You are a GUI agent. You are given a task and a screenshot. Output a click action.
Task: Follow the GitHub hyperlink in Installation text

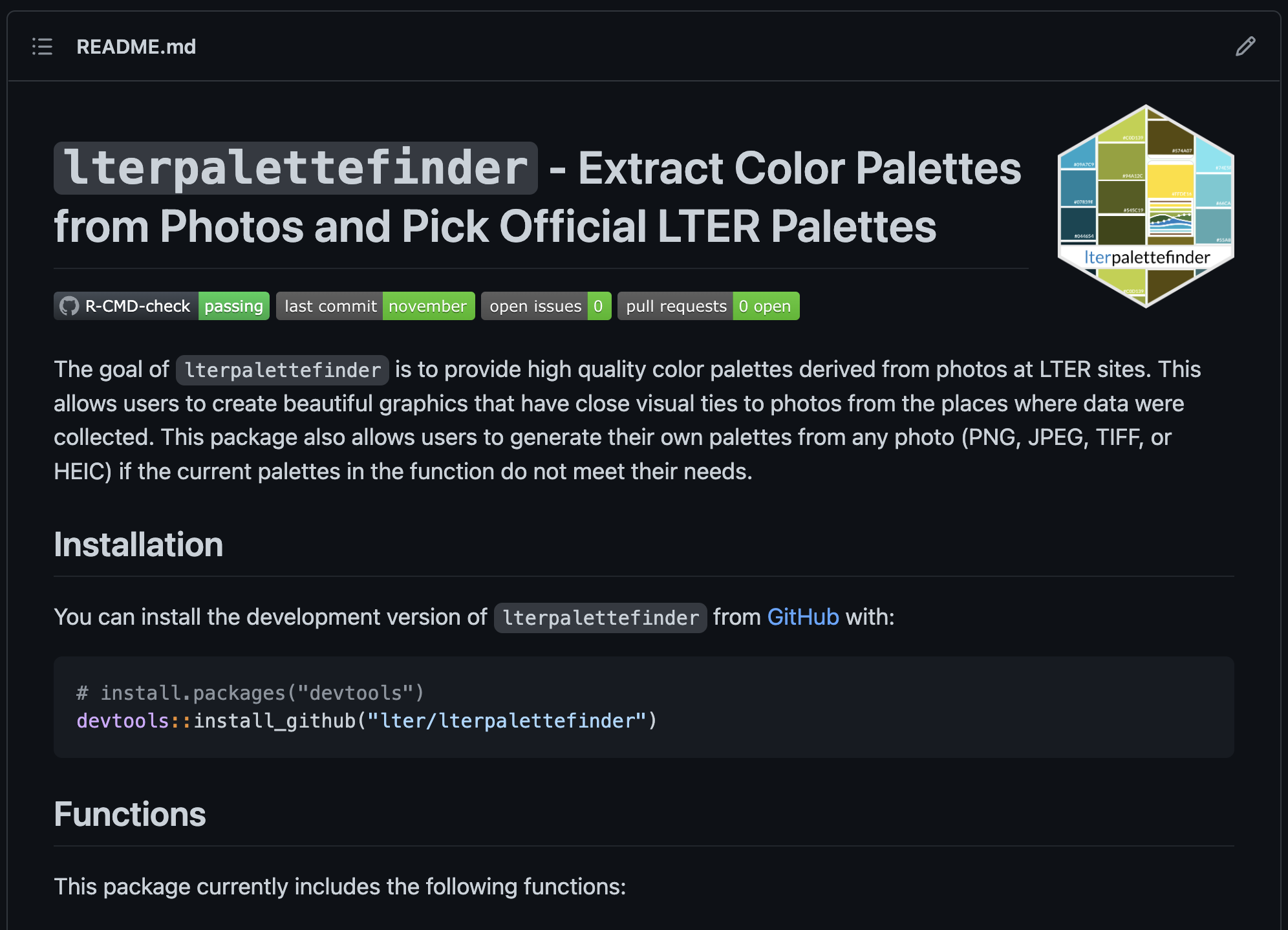803,617
